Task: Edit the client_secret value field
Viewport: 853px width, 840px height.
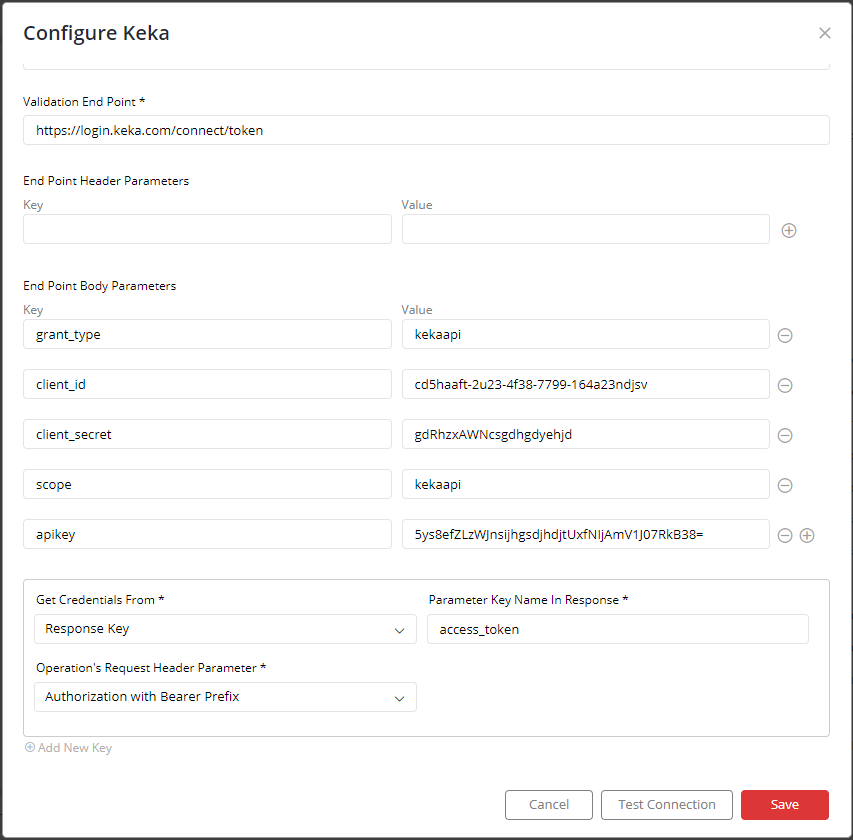Action: (585, 434)
